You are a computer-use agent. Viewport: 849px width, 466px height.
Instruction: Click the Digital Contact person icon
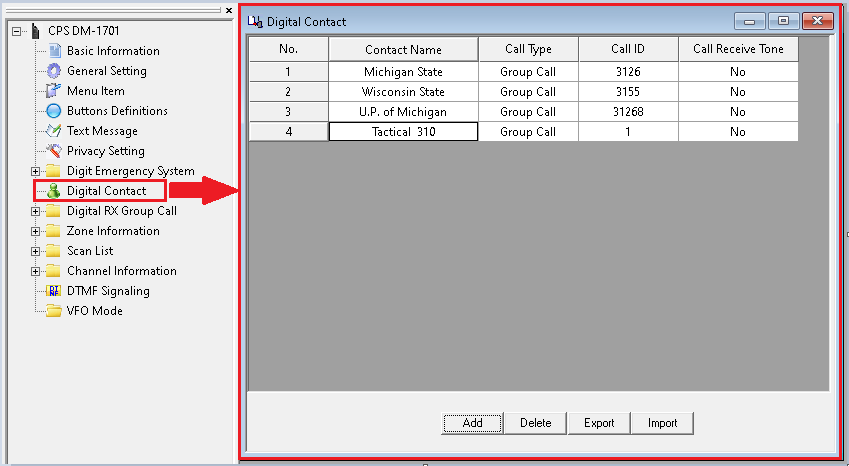point(54,191)
